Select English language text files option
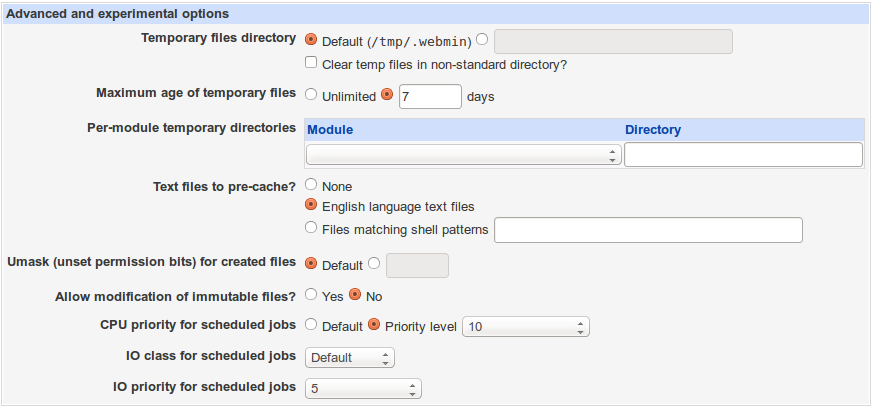The height and width of the screenshot is (407, 873). [x=311, y=205]
